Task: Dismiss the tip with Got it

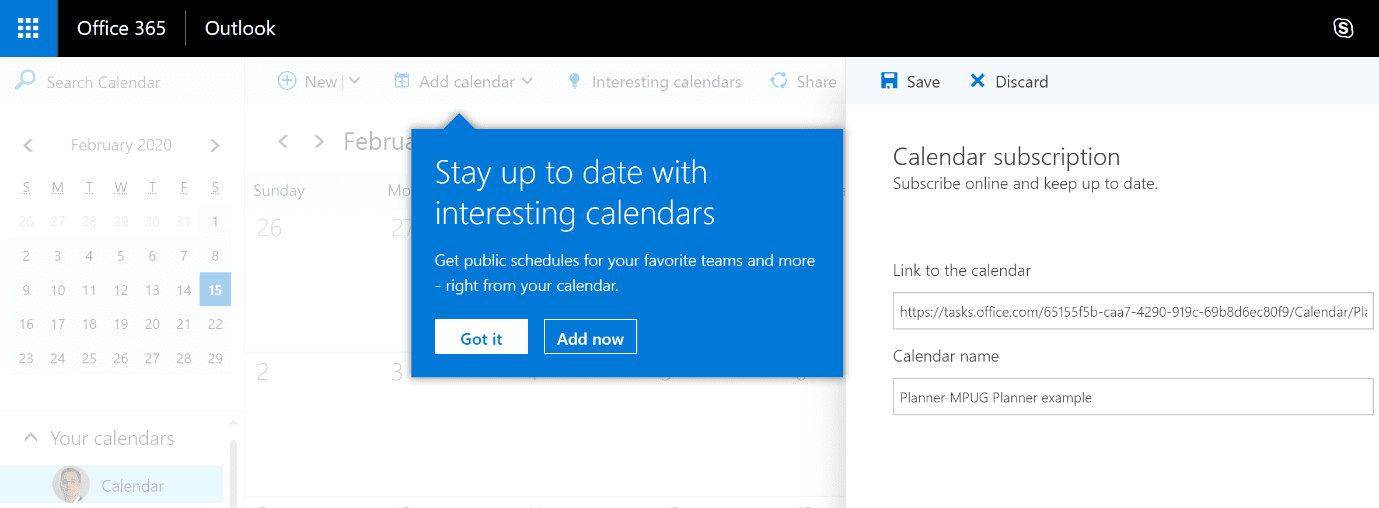Action: [481, 337]
